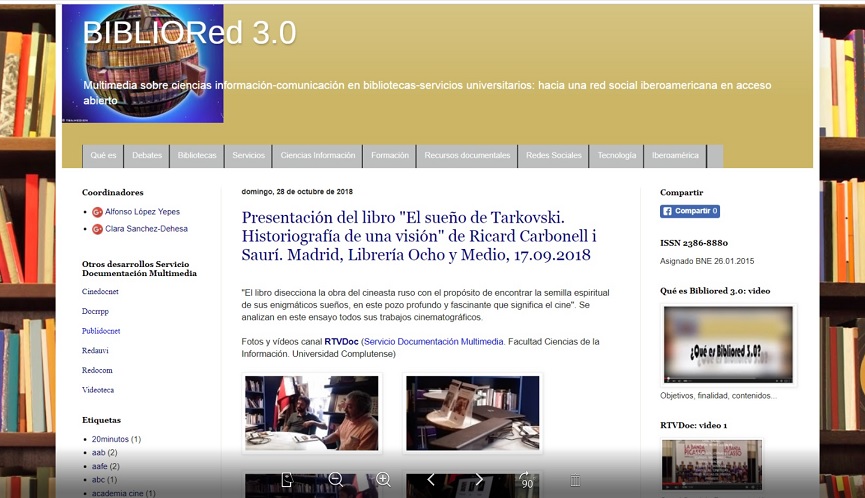865x498 pixels.
Task: Open the Cinedocnet link
Action: click(x=100, y=291)
